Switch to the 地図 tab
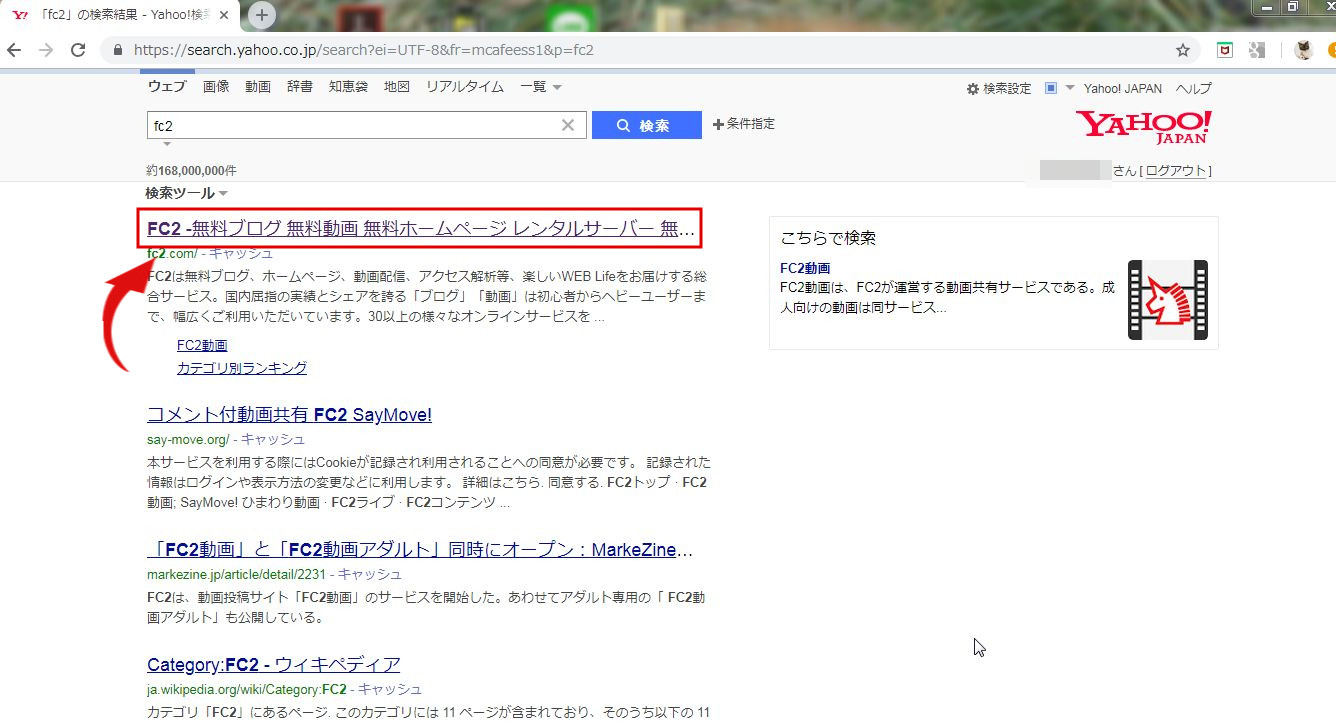Screen dimensions: 1336x725 click(397, 87)
